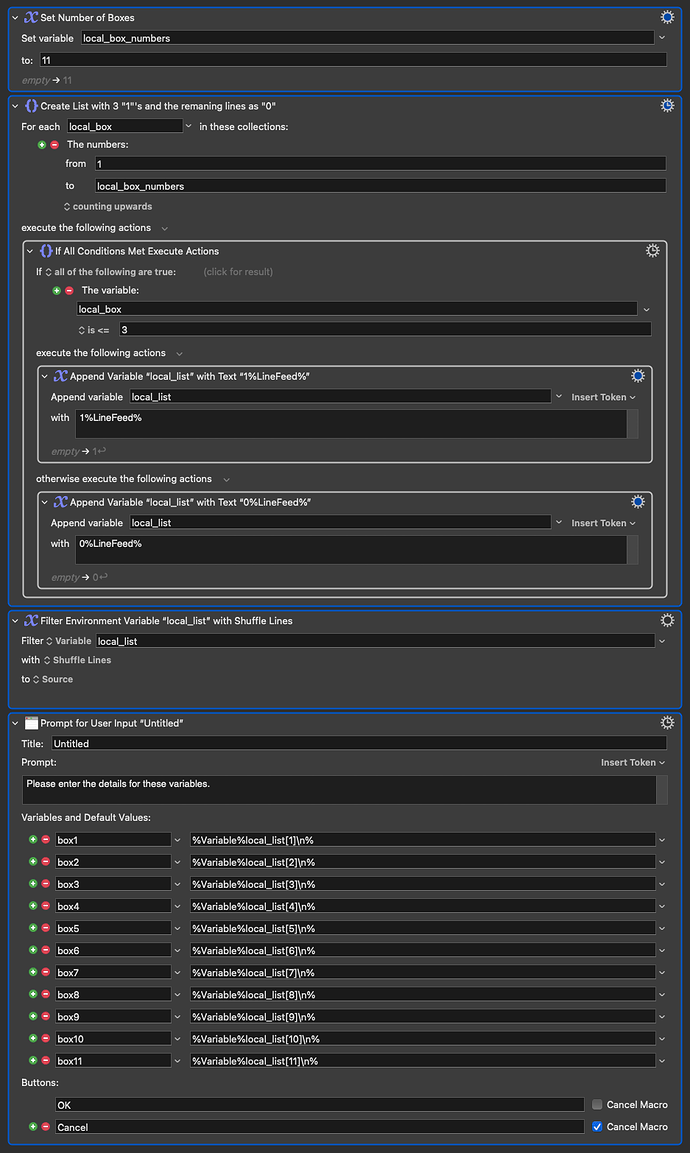
Task: Collapse the Prompt for User Input action
Action: click(x=14, y=723)
